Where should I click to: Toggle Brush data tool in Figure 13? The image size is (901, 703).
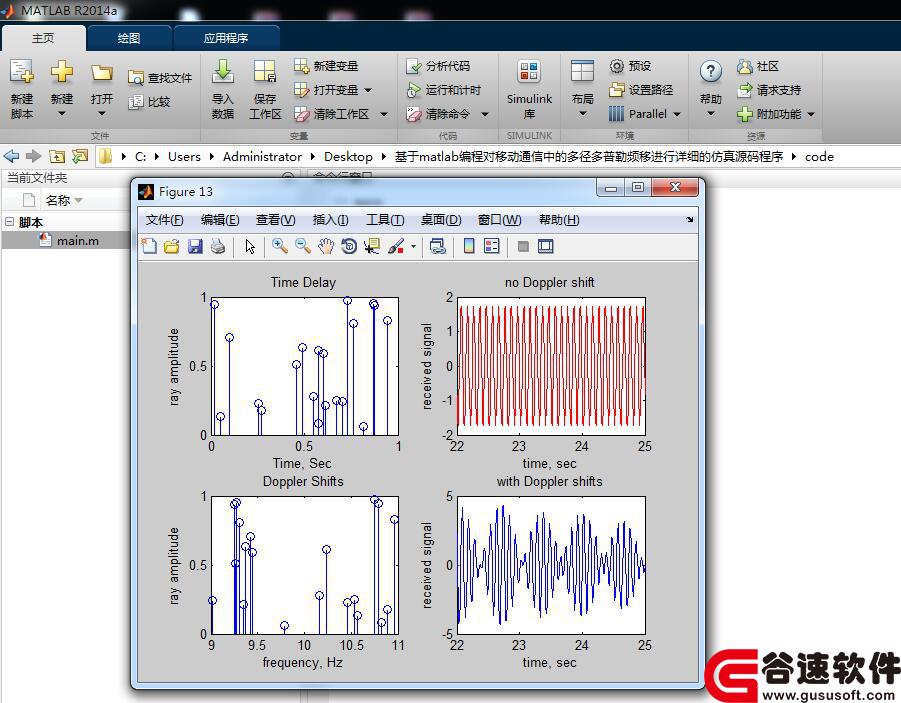pyautogui.click(x=396, y=247)
